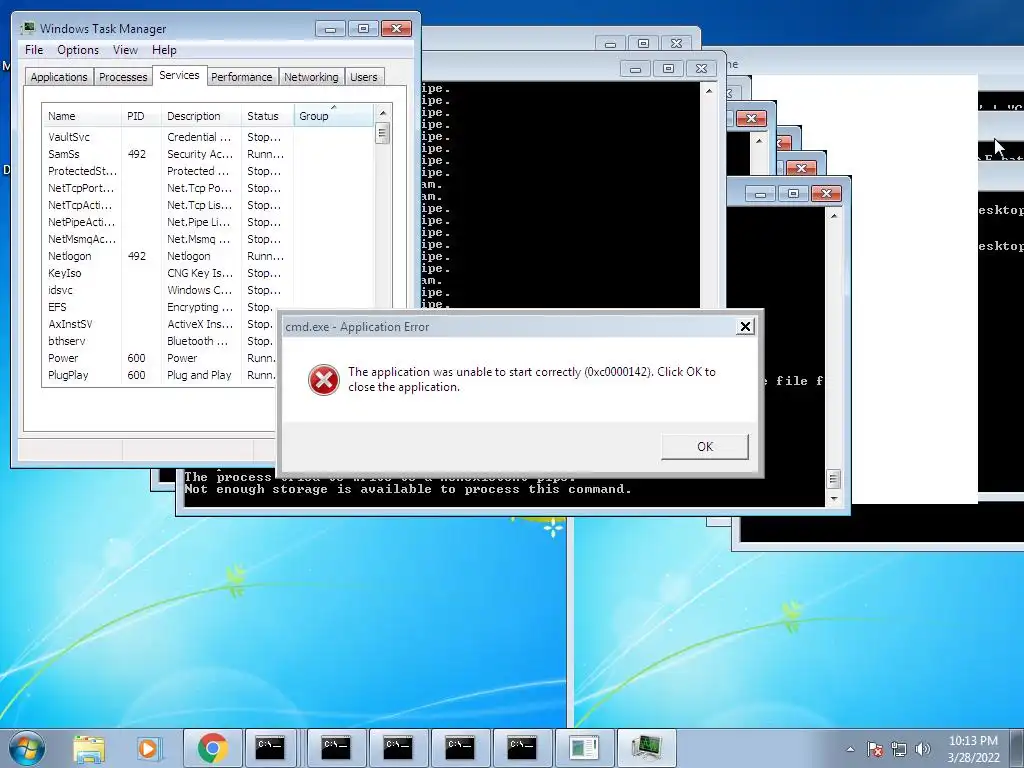Select the EFS service row
The width and height of the screenshot is (1024, 768).
pos(160,307)
